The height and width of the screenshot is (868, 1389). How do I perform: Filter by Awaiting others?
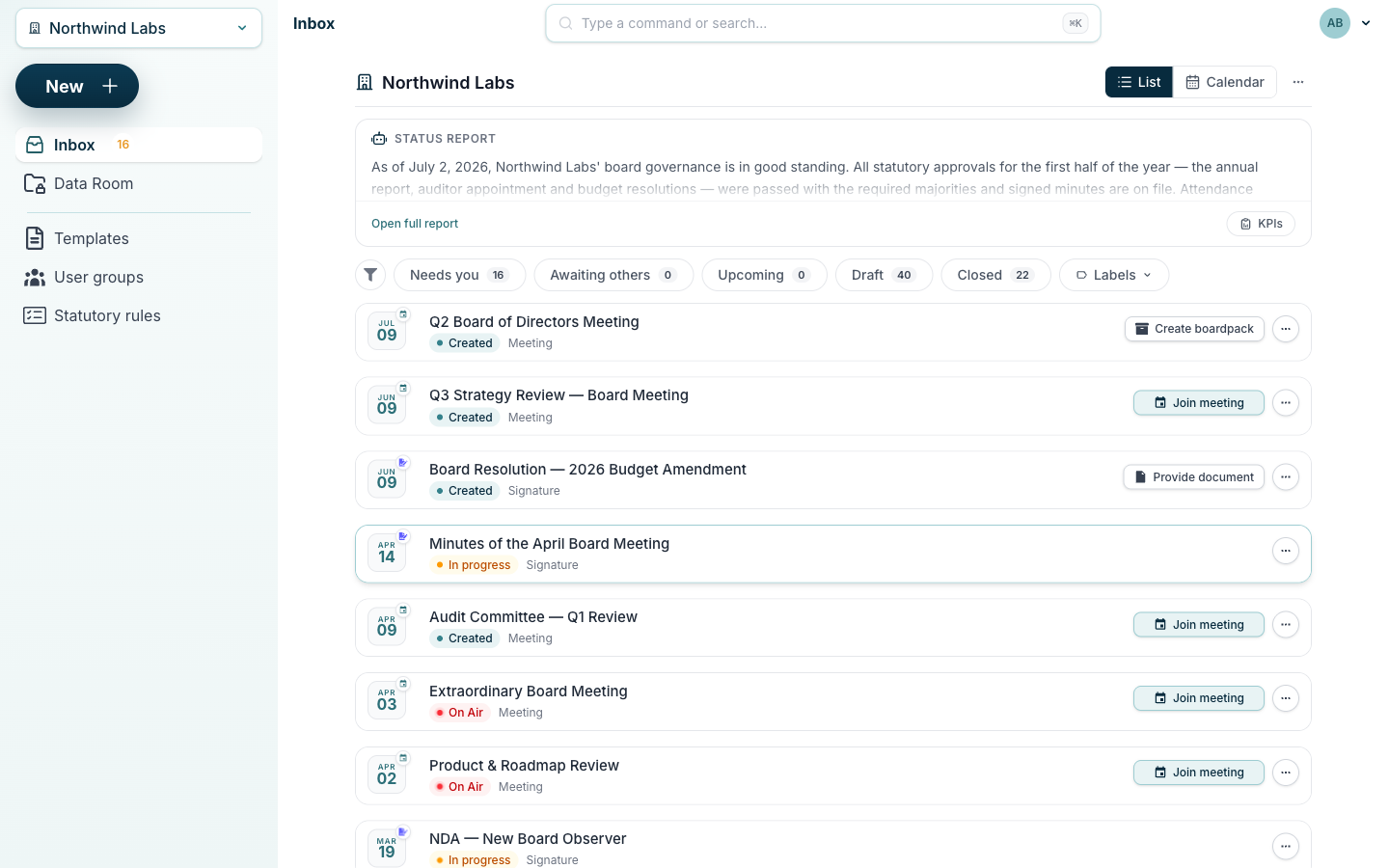613,275
